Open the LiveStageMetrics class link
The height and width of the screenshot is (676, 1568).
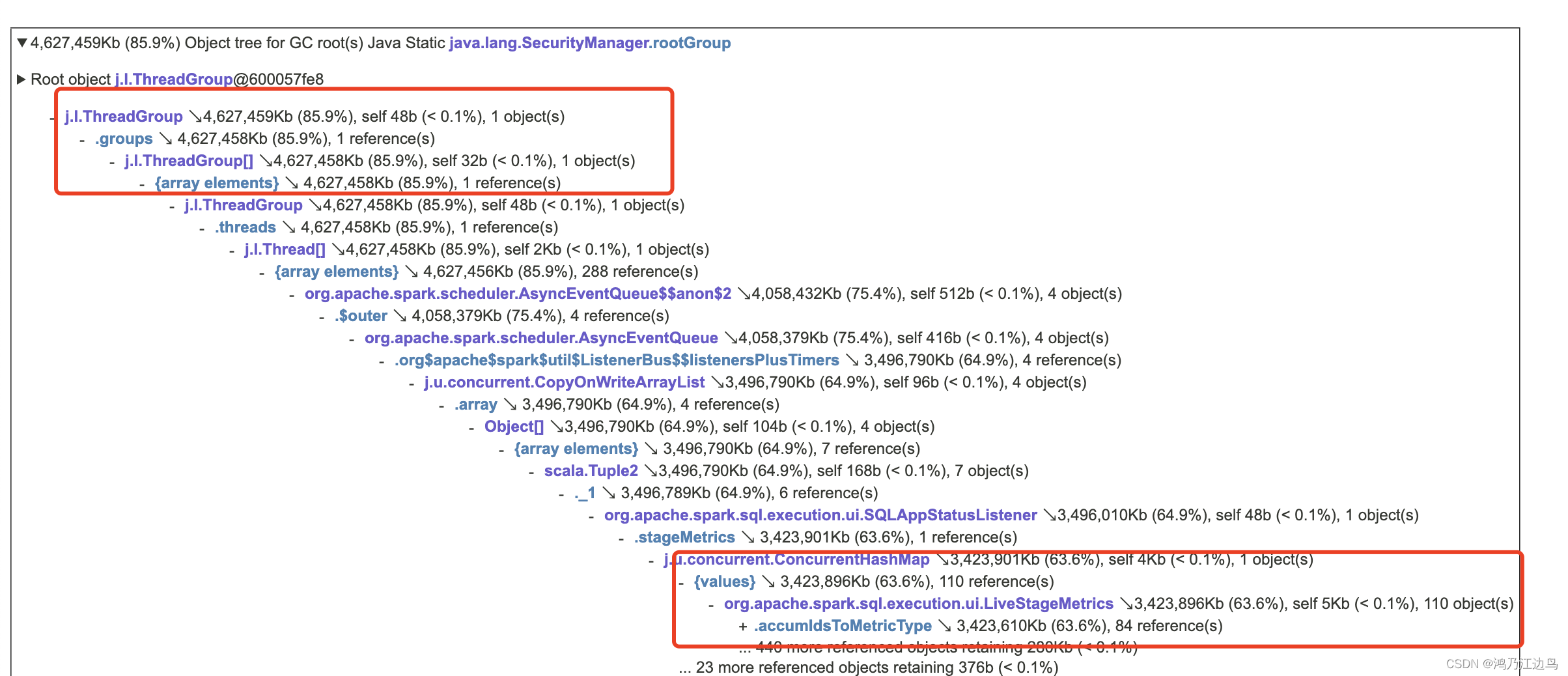pyautogui.click(x=919, y=604)
